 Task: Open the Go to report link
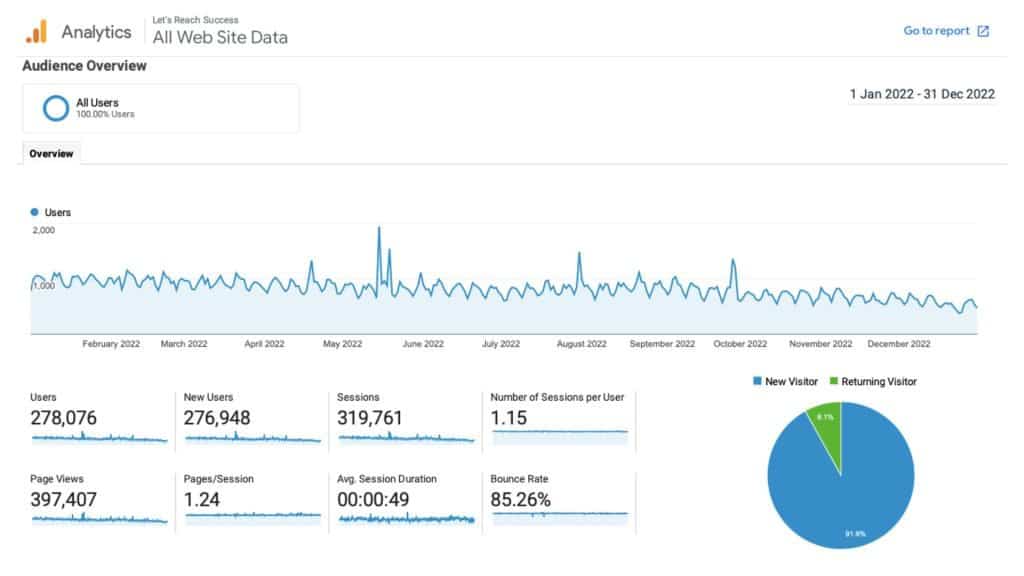click(936, 31)
